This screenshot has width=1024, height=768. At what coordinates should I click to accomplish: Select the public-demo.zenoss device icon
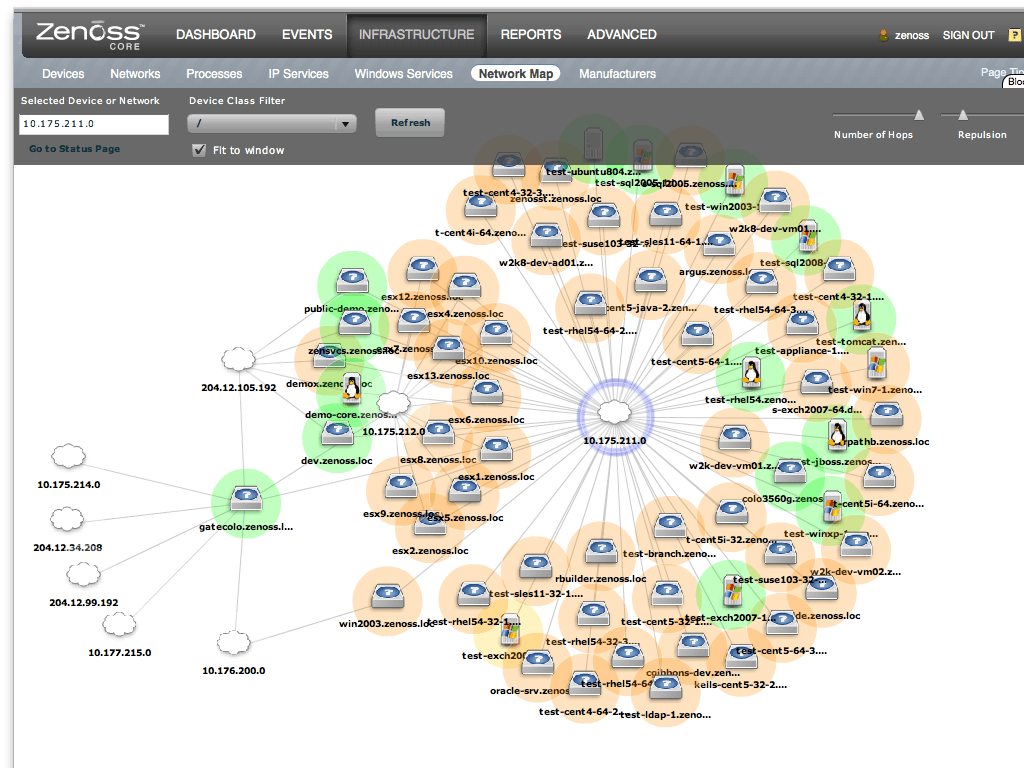pos(352,281)
